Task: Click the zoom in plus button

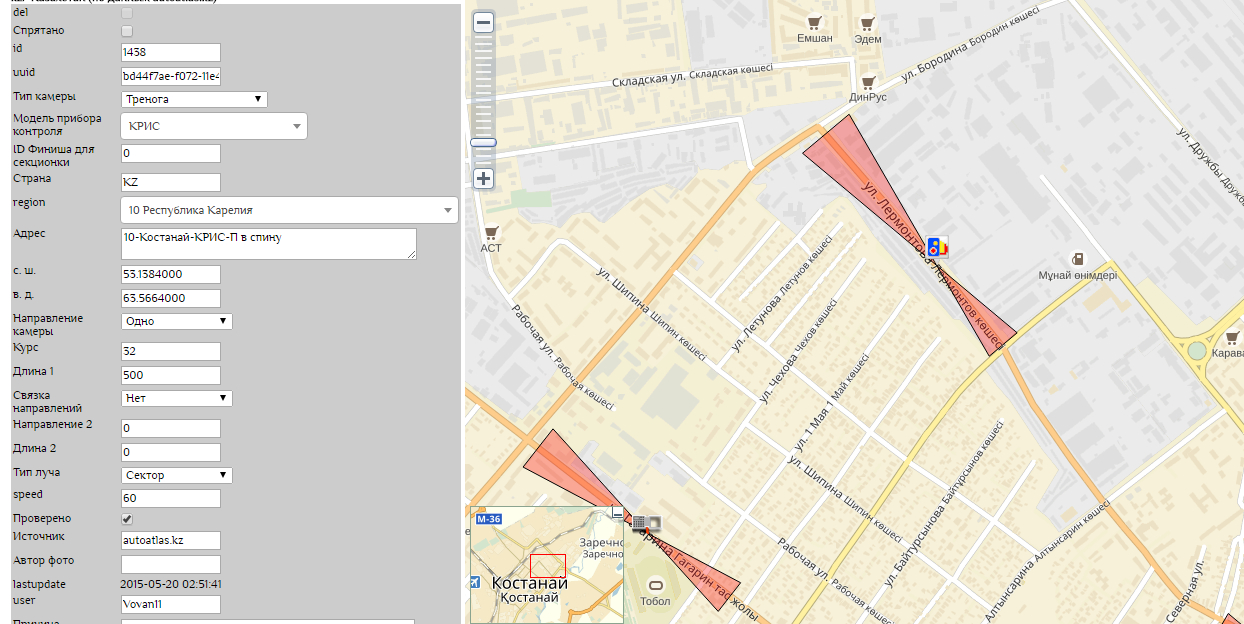Action: (483, 179)
